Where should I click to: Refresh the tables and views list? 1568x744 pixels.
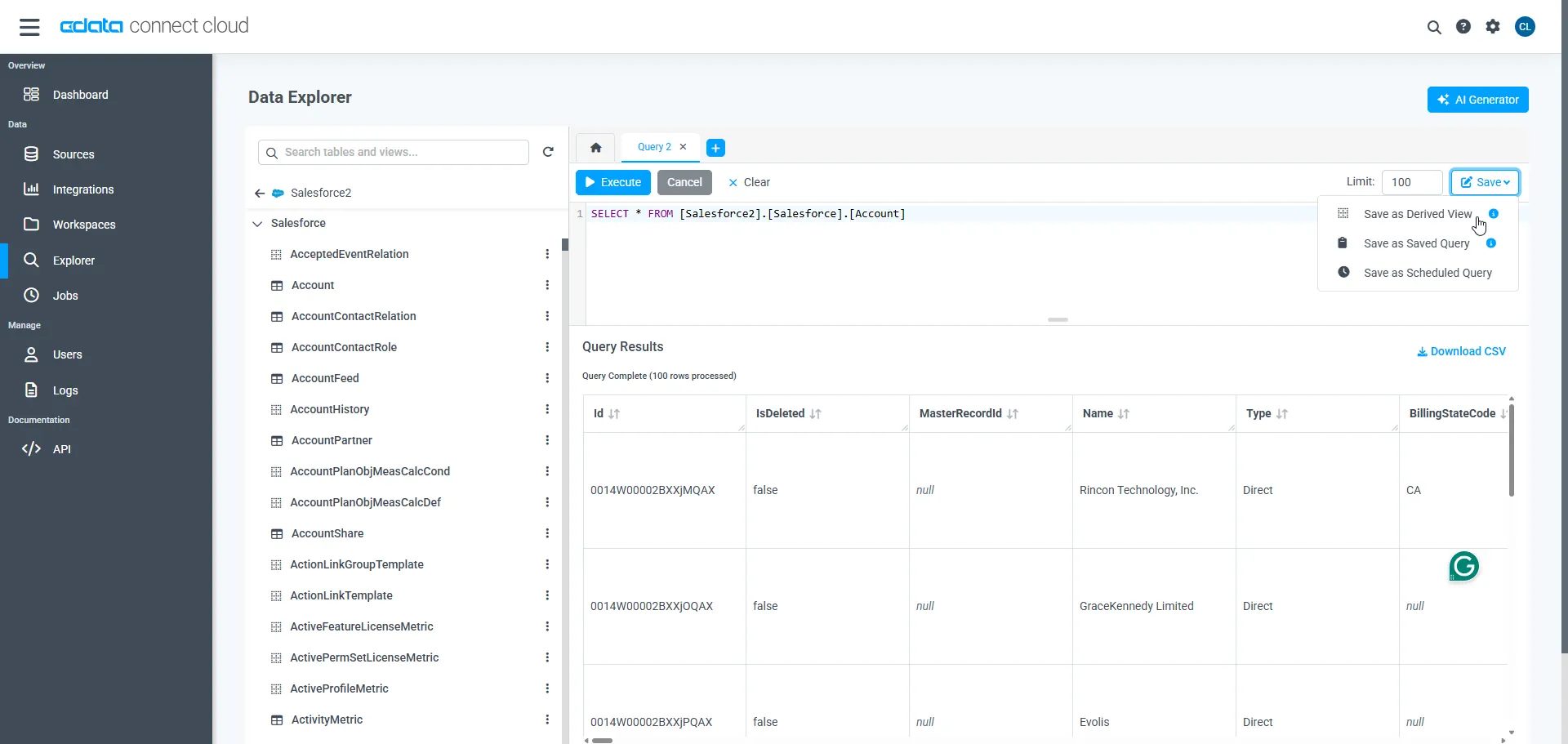click(548, 152)
